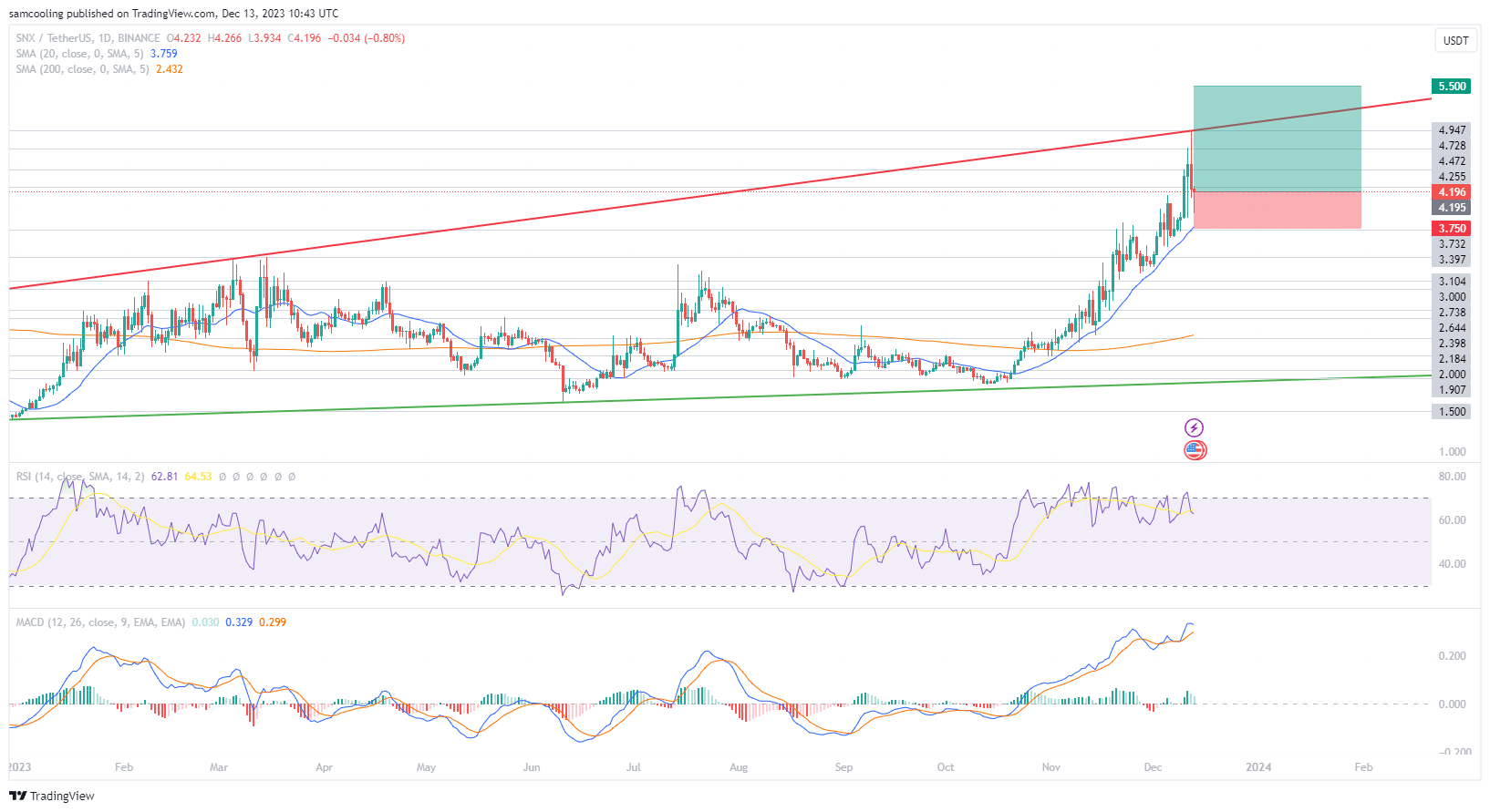Image resolution: width=1490 pixels, height=812 pixels.
Task: Click the gray 4.195 price label
Action: 1452,208
